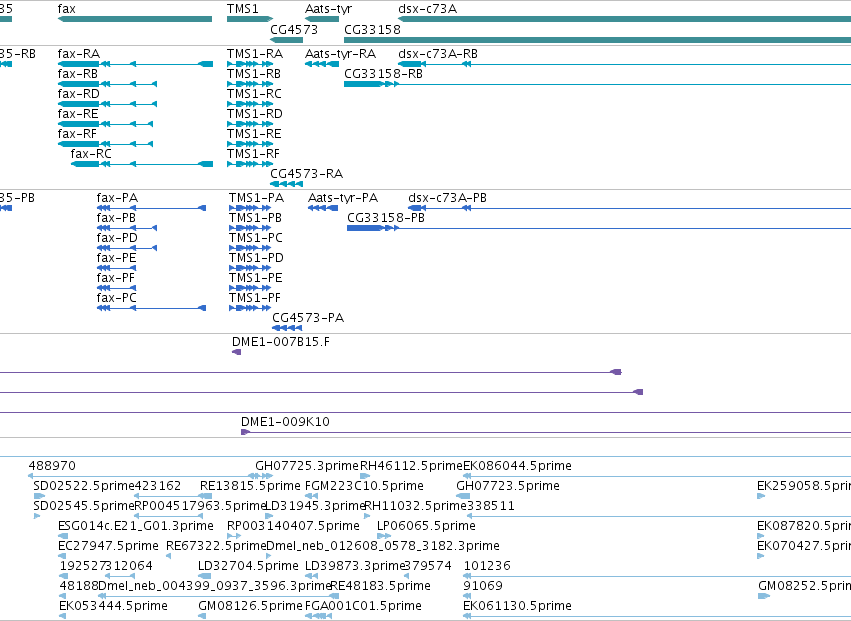Click the SD02522.5prime EST label
The image size is (851, 621).
coord(84,486)
